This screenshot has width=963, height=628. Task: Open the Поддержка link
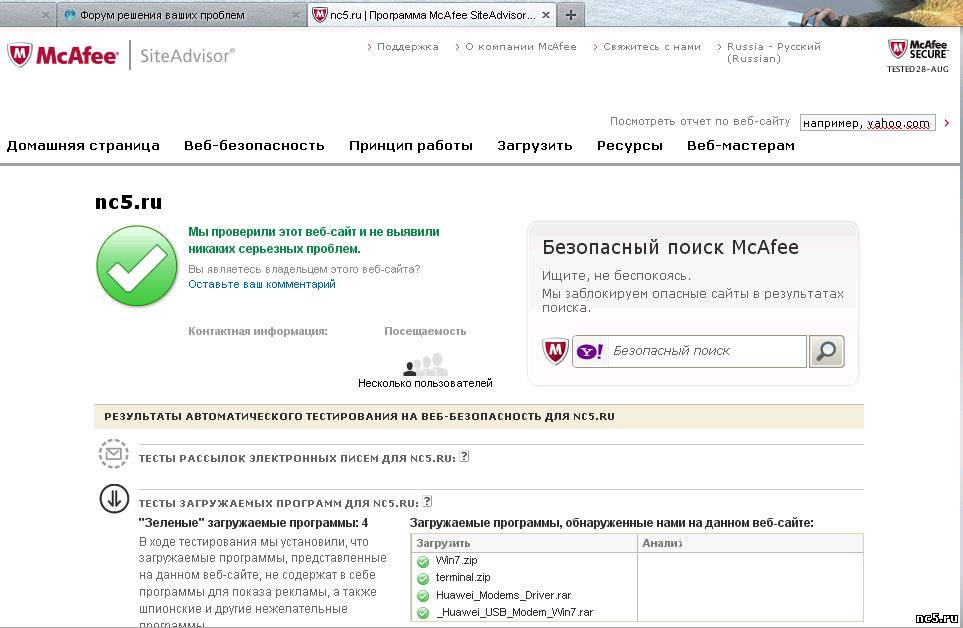coord(407,47)
